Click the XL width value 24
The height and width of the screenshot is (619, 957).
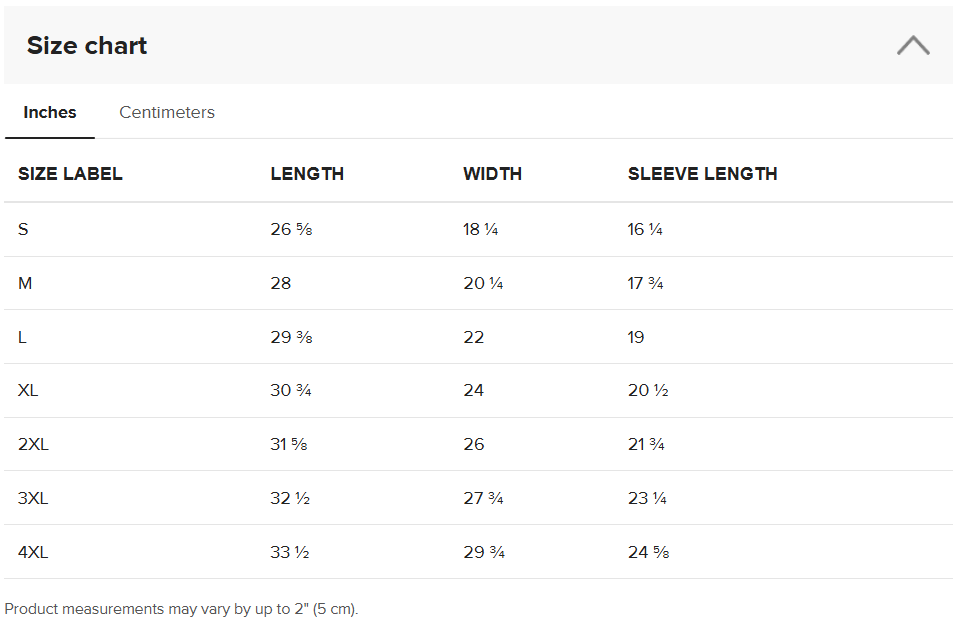pyautogui.click(x=473, y=391)
